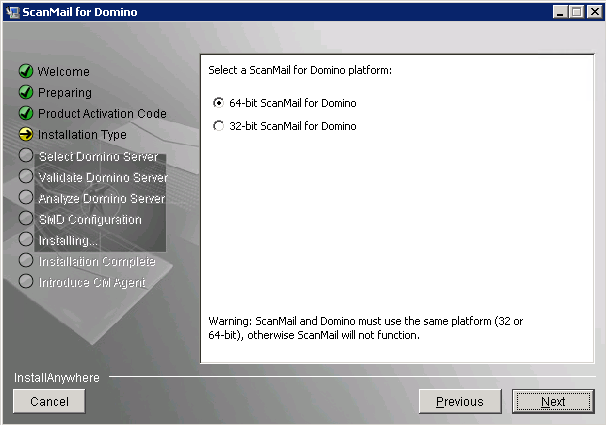Click the green checkmark beside Welcome
Image resolution: width=606 pixels, height=425 pixels.
pos(26,72)
